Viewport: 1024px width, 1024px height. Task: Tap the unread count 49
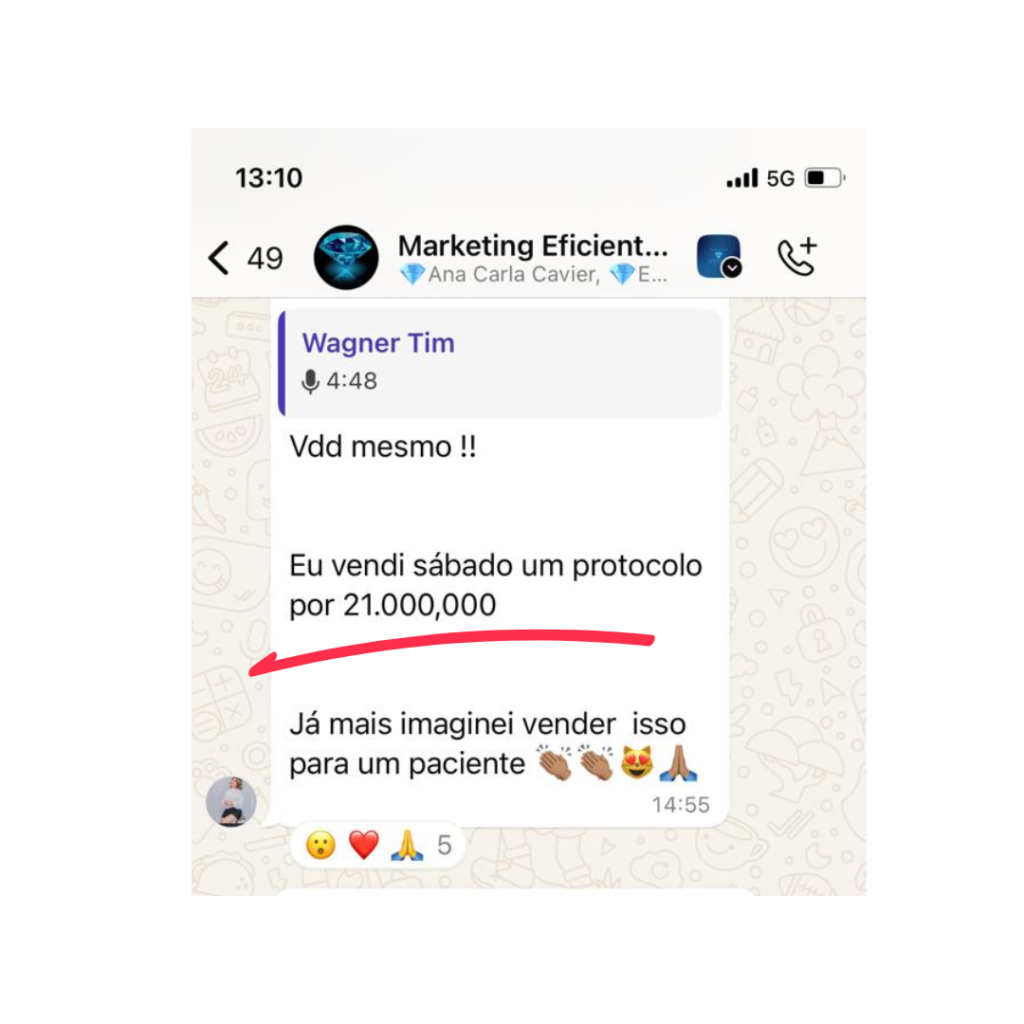pos(265,258)
